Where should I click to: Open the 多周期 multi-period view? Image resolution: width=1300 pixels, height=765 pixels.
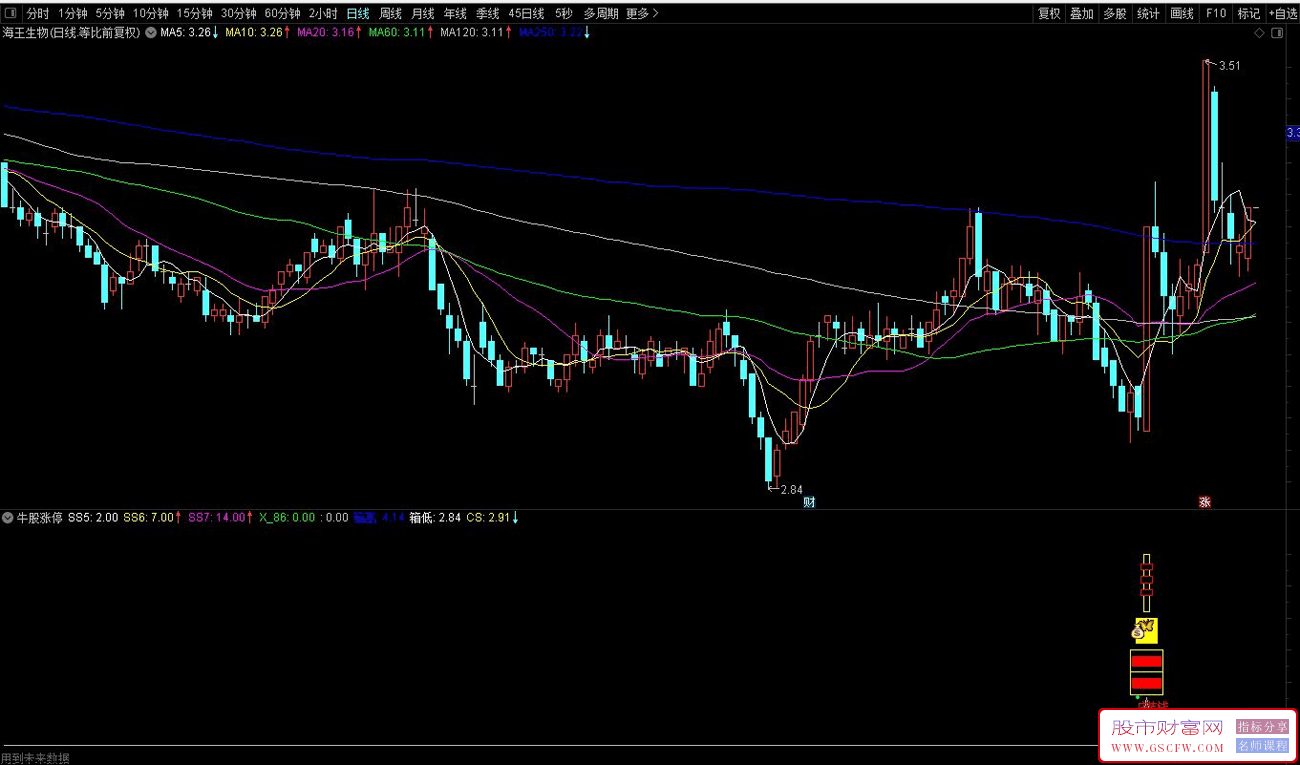coord(601,14)
